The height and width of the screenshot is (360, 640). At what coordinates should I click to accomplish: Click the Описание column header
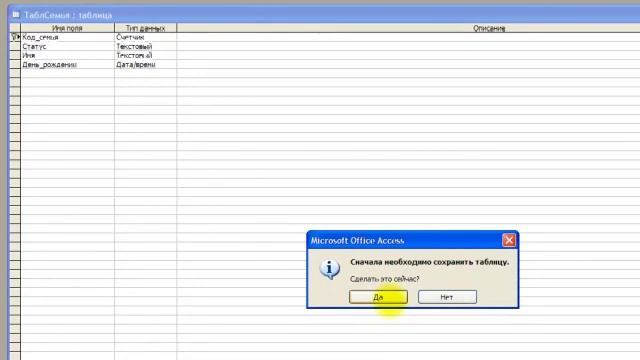coord(408,28)
